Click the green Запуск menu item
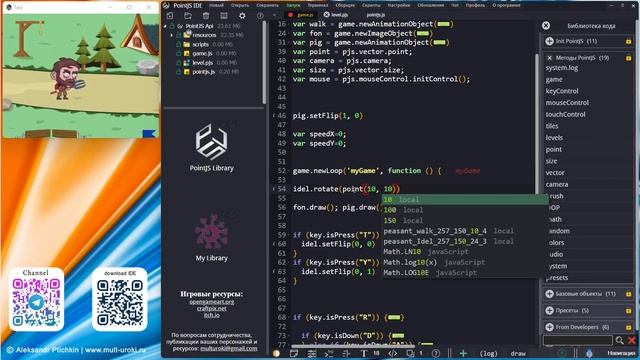The height and width of the screenshot is (360, 640). (293, 5)
